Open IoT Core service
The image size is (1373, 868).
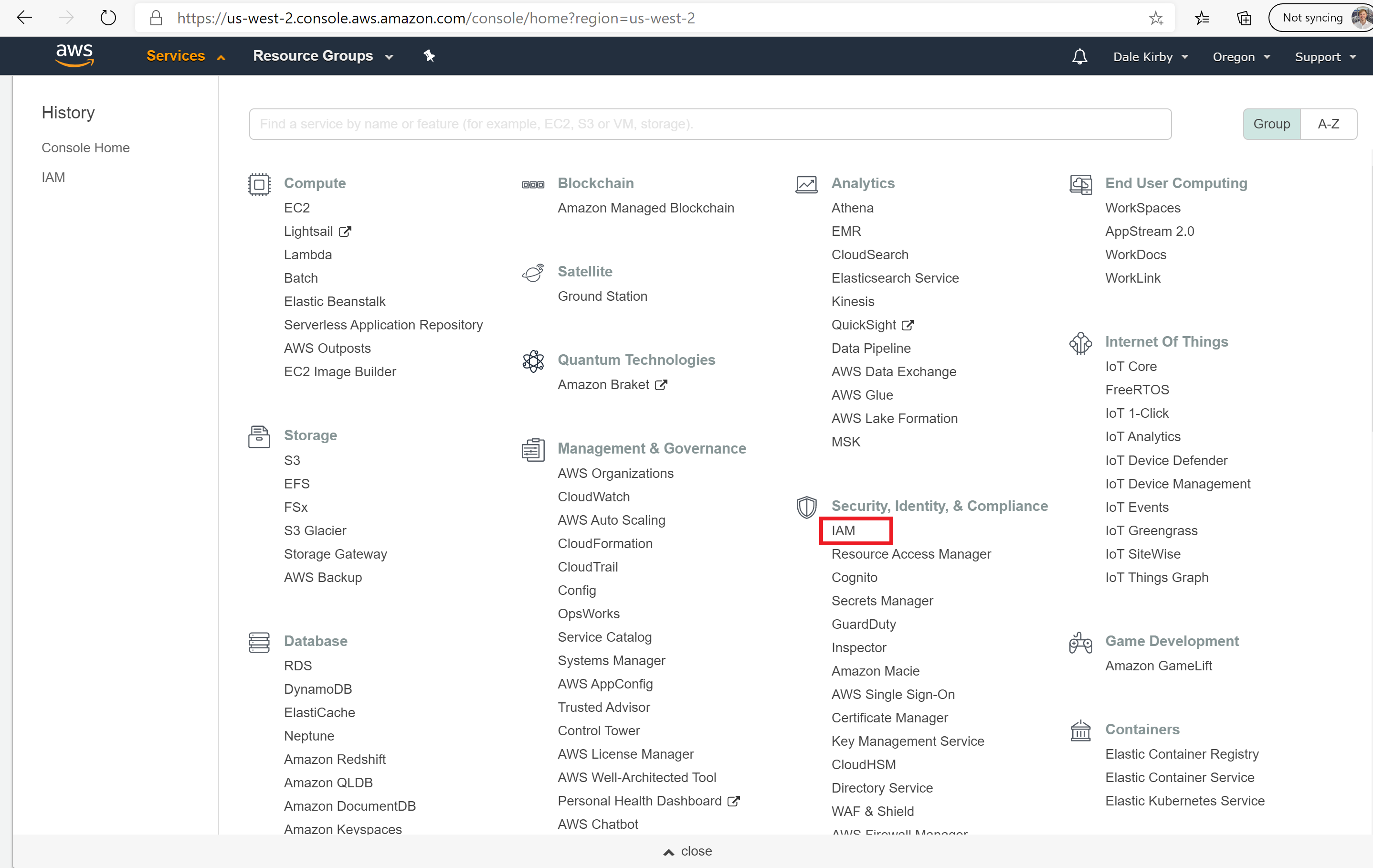click(1130, 366)
